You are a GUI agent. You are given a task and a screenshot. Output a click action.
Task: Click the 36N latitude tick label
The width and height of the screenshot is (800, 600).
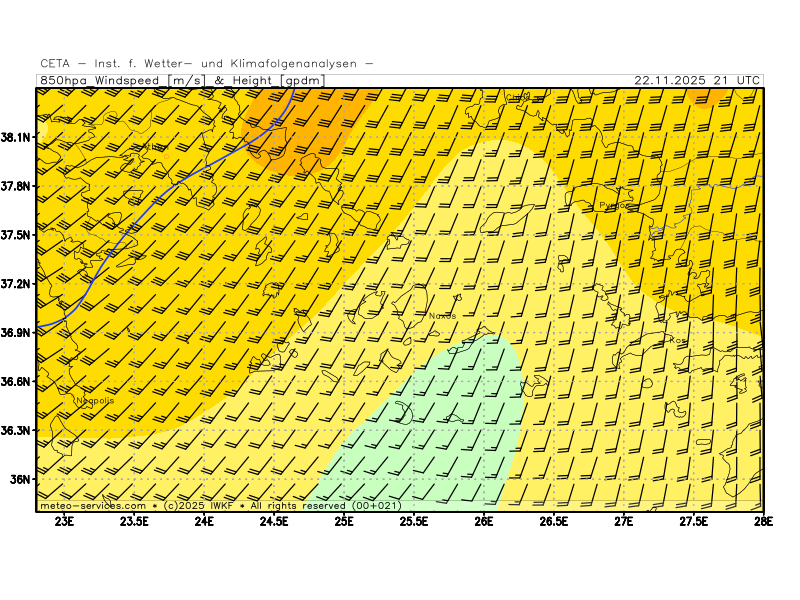pos(22,480)
